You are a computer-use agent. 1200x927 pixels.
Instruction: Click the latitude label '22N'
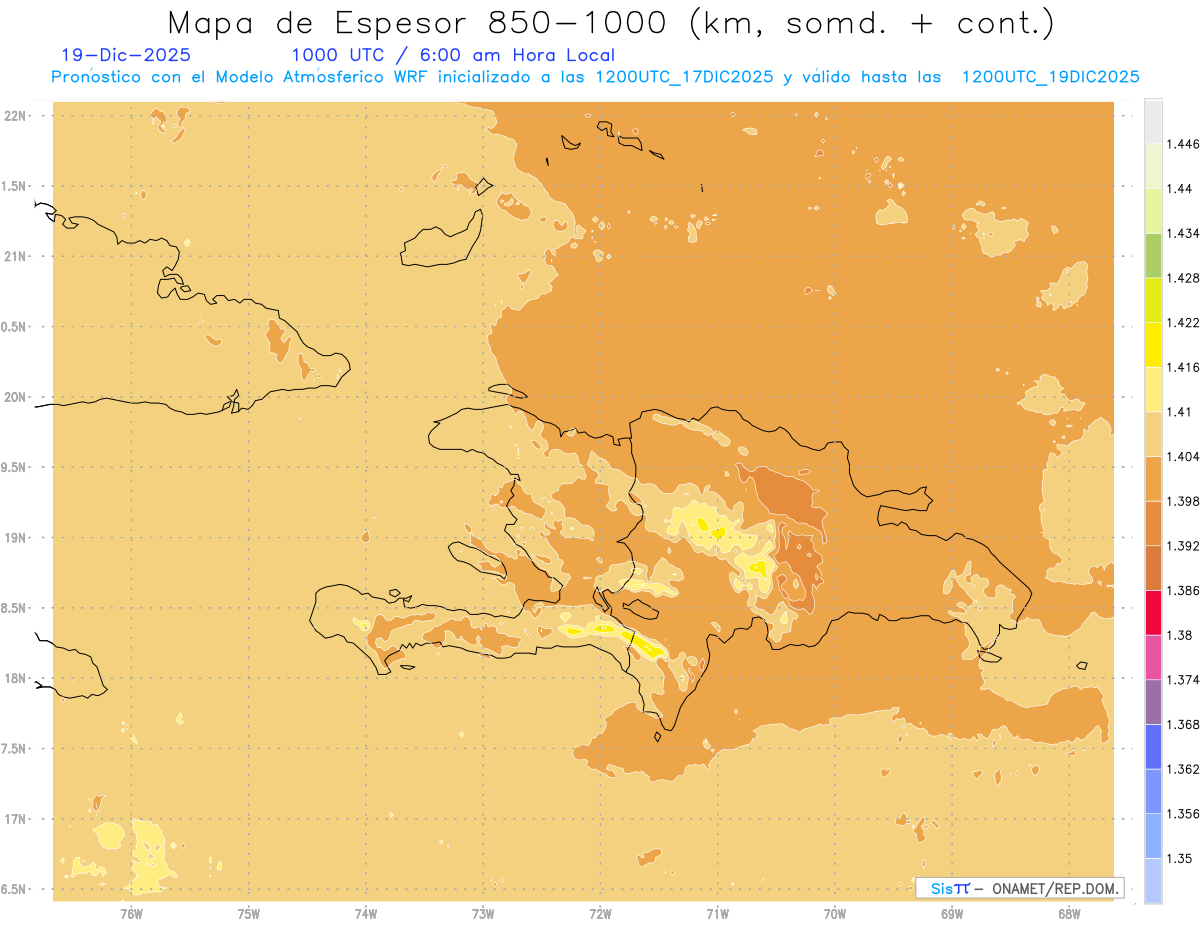[x=15, y=115]
